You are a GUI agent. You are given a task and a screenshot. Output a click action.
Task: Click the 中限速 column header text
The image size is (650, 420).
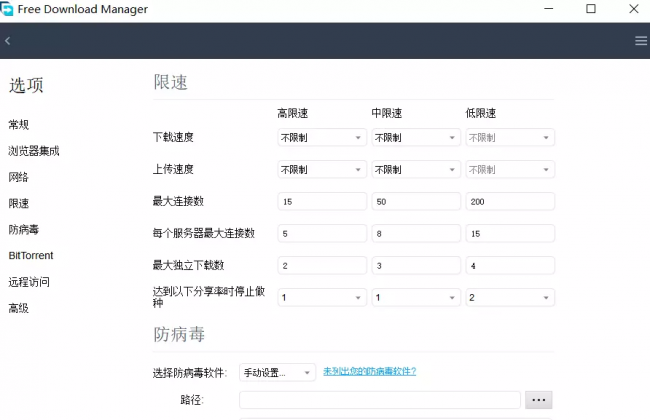(x=387, y=113)
